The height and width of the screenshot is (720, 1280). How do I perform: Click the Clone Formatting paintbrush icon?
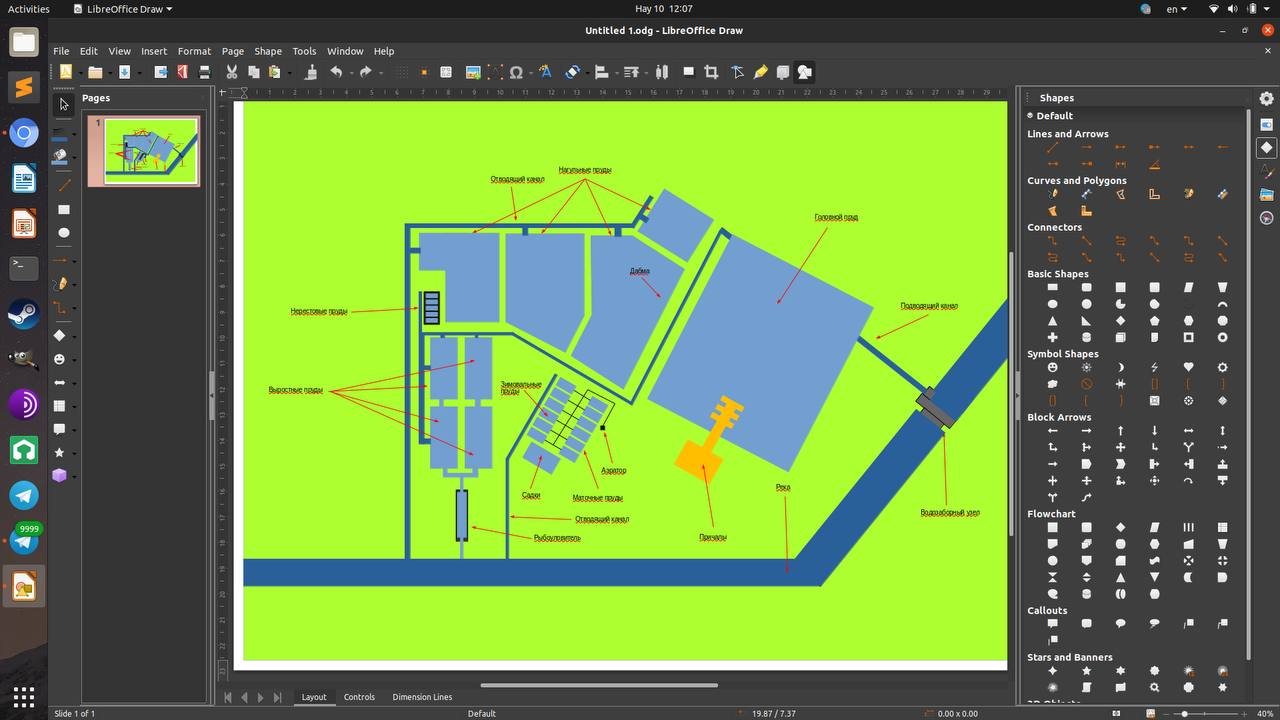tap(311, 72)
